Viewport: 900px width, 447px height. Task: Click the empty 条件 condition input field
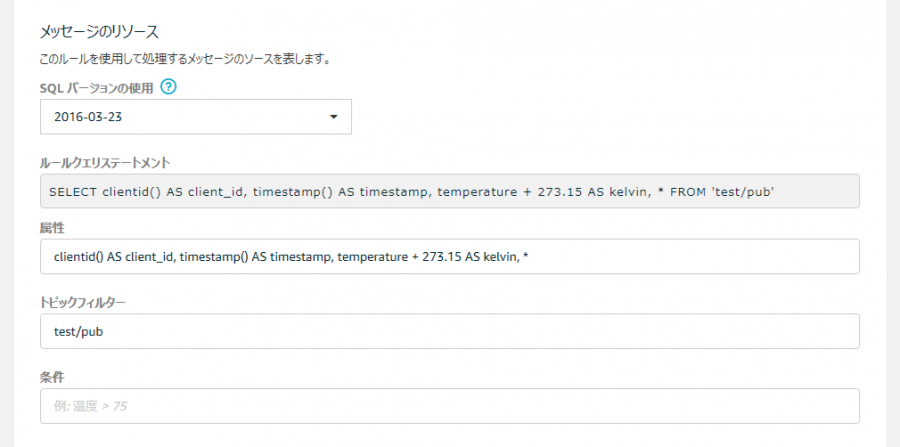click(x=449, y=406)
